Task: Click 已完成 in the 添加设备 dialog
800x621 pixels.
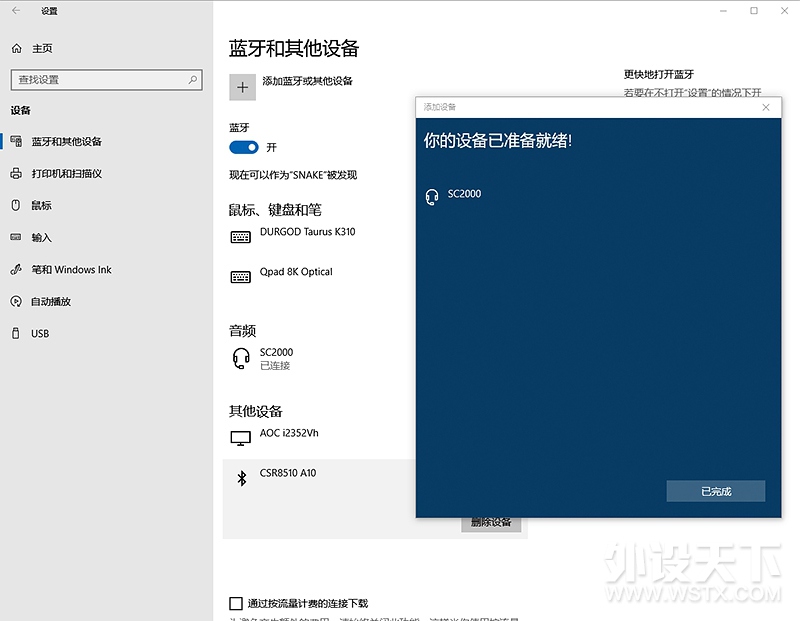Action: point(715,491)
